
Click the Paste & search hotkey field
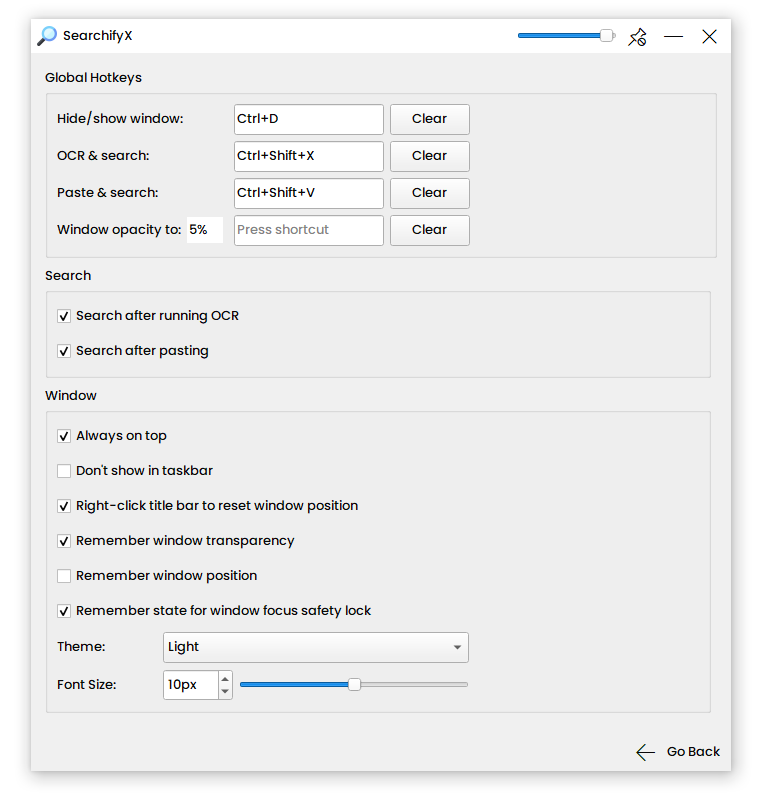(x=308, y=193)
